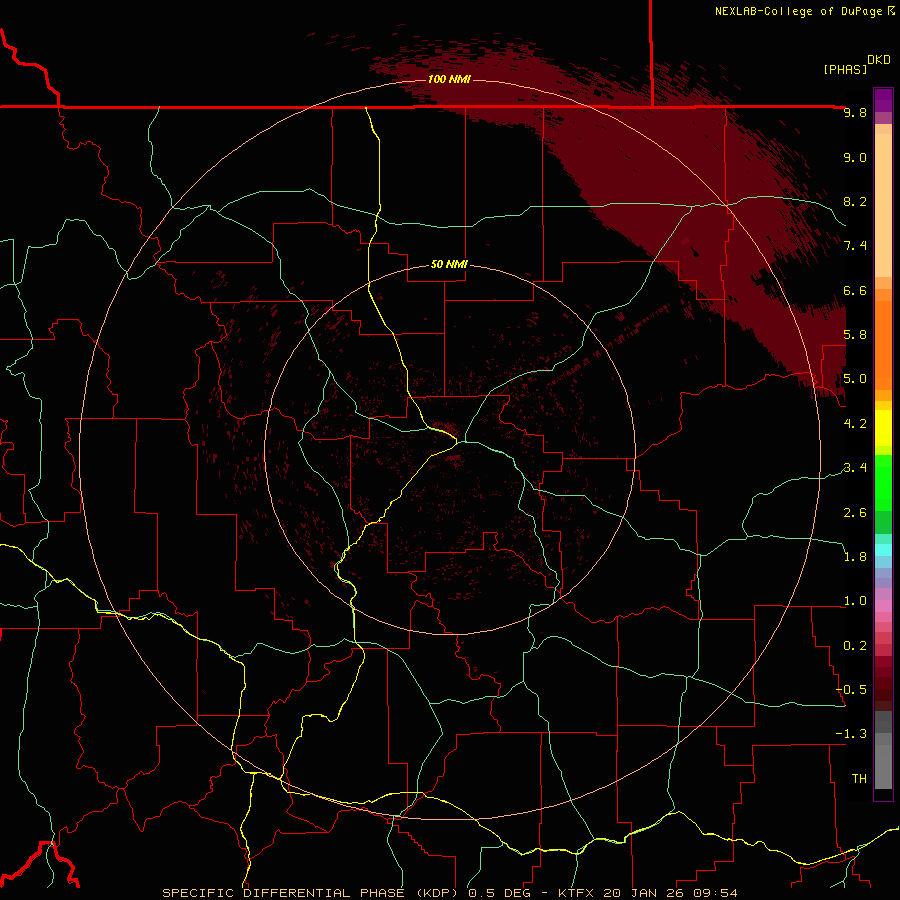This screenshot has width=900, height=900.
Task: Pick the purple band atop the color scale
Action: (x=883, y=100)
